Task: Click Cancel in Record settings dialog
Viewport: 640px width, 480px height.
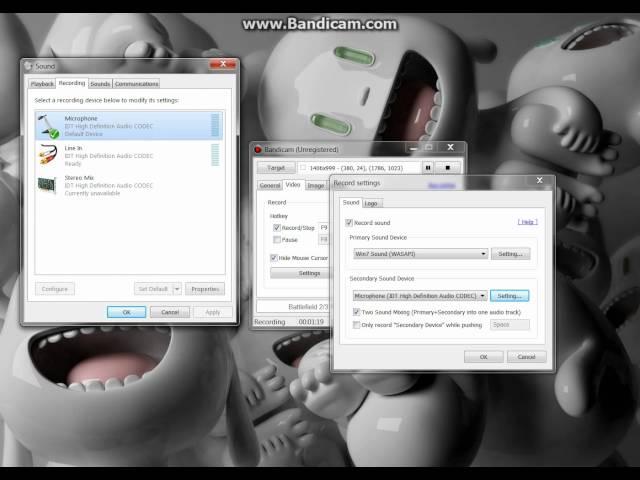Action: pos(526,357)
